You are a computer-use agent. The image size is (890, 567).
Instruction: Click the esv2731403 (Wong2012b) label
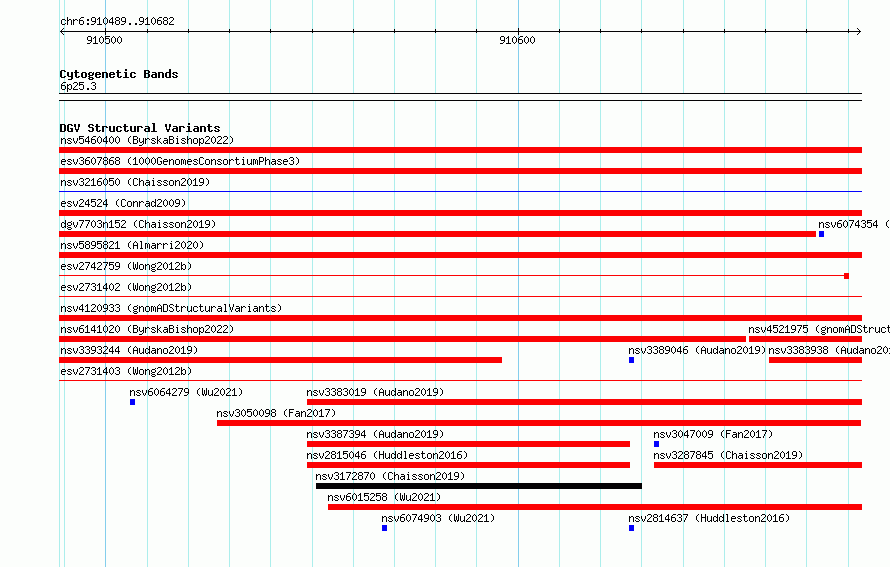pos(126,371)
